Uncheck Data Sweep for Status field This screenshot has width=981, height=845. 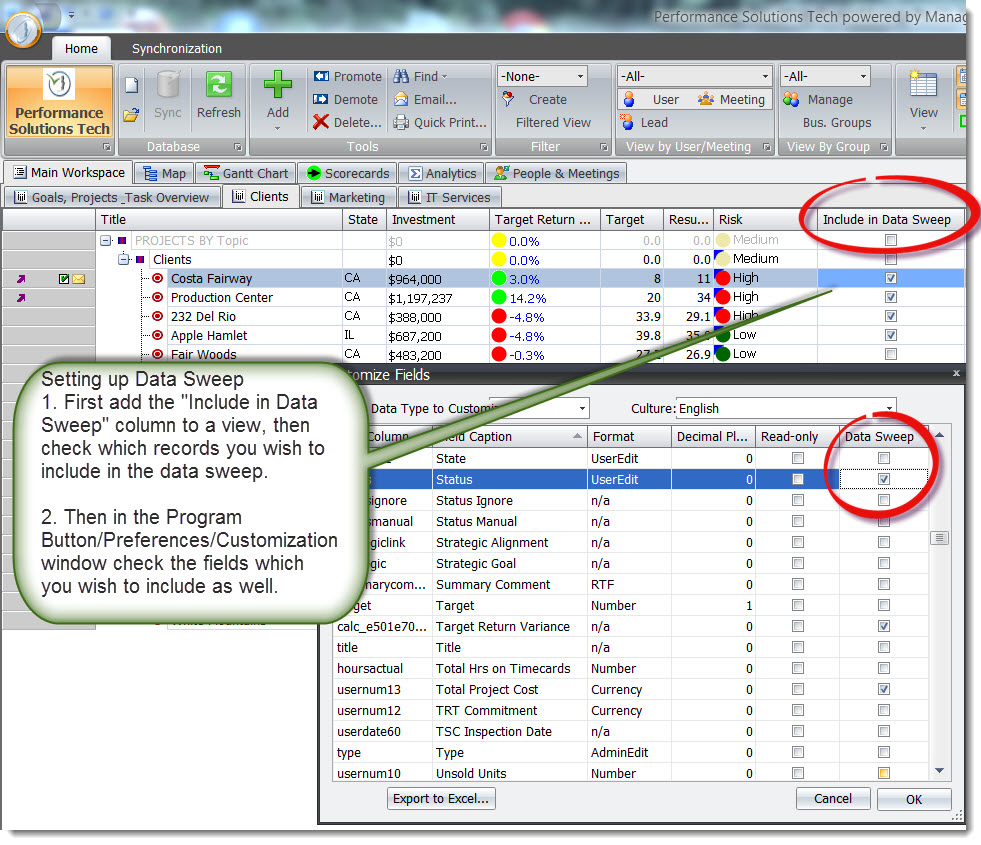point(883,479)
